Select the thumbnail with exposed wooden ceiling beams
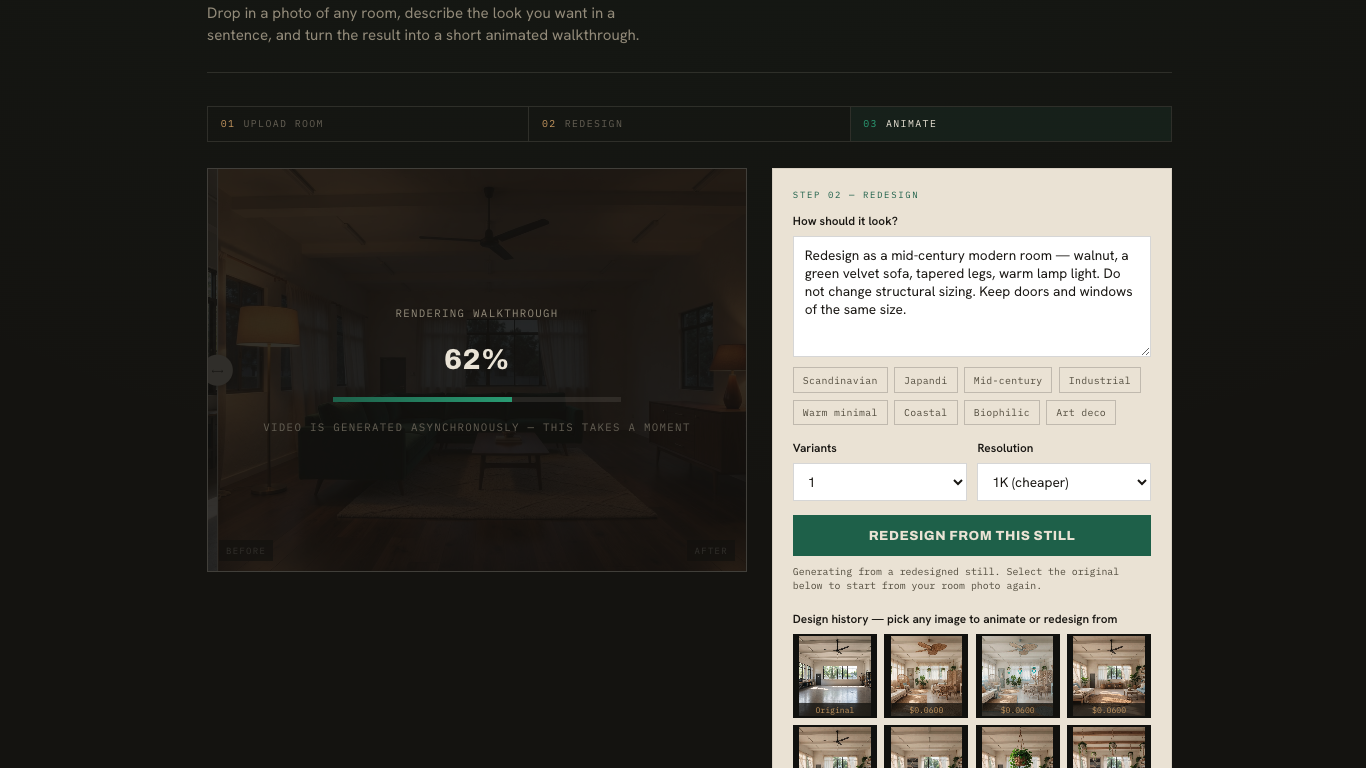This screenshot has height=768, width=1366. (x=1109, y=747)
